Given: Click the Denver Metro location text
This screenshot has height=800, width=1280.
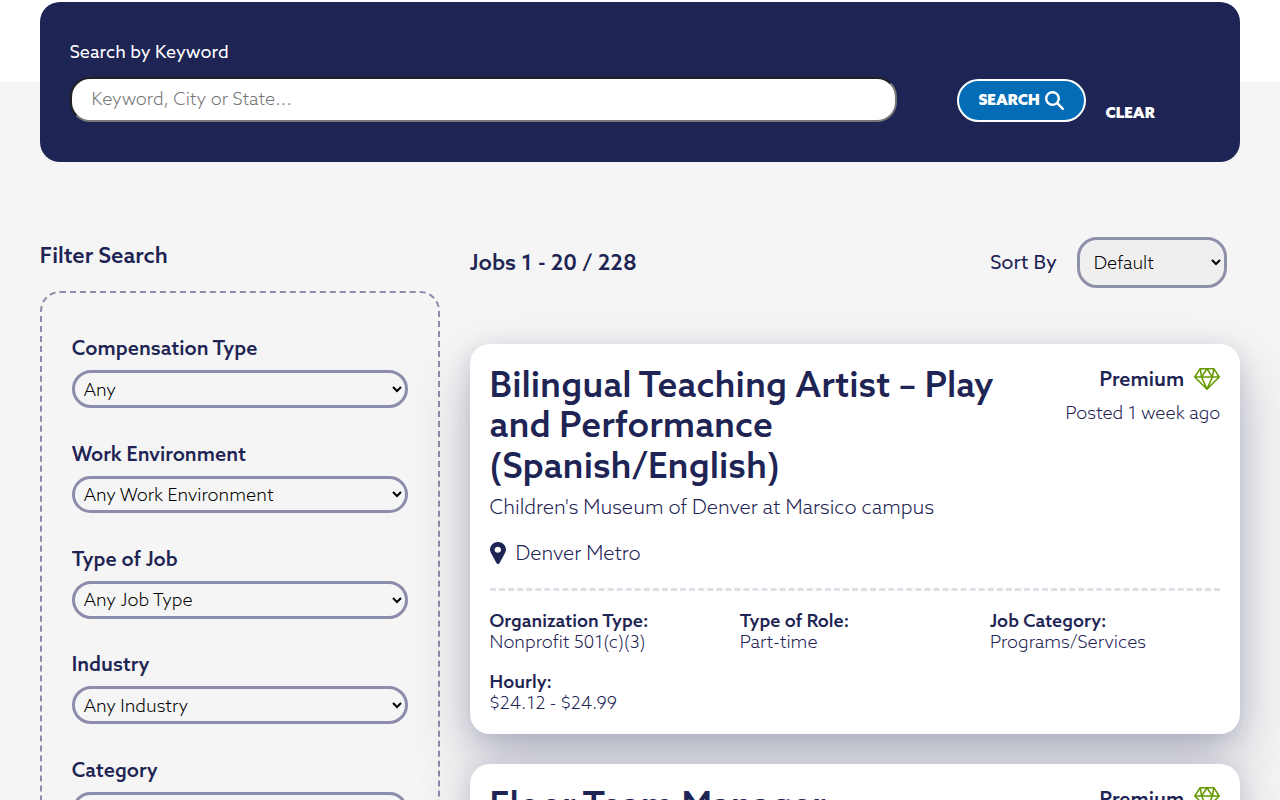Looking at the screenshot, I should coord(578,553).
